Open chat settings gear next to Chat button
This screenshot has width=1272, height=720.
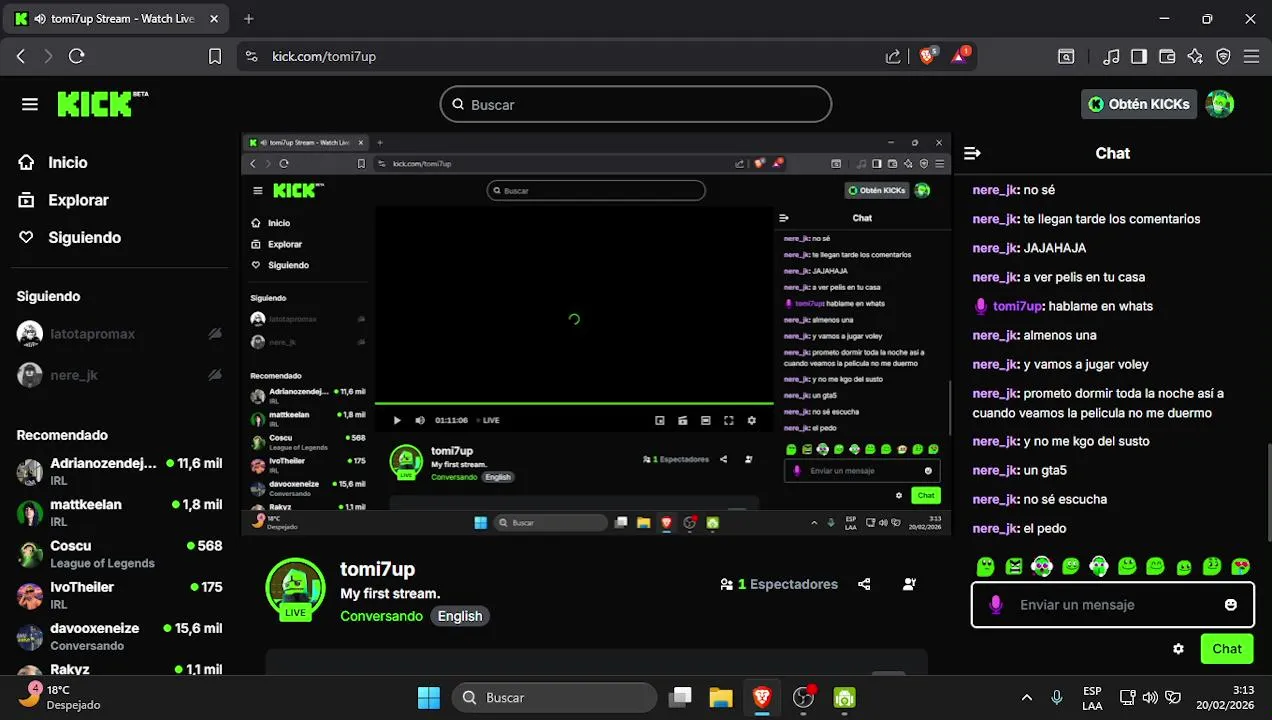1178,649
